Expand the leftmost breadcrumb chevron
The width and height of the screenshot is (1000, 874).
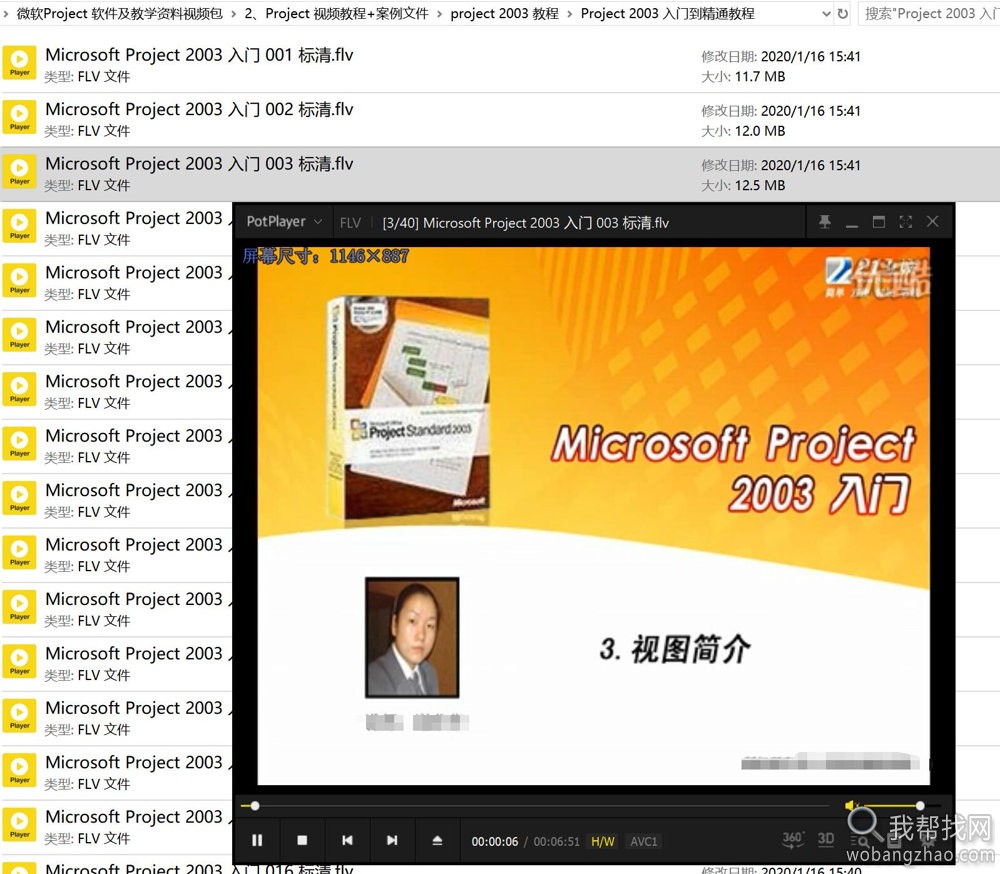[6, 14]
